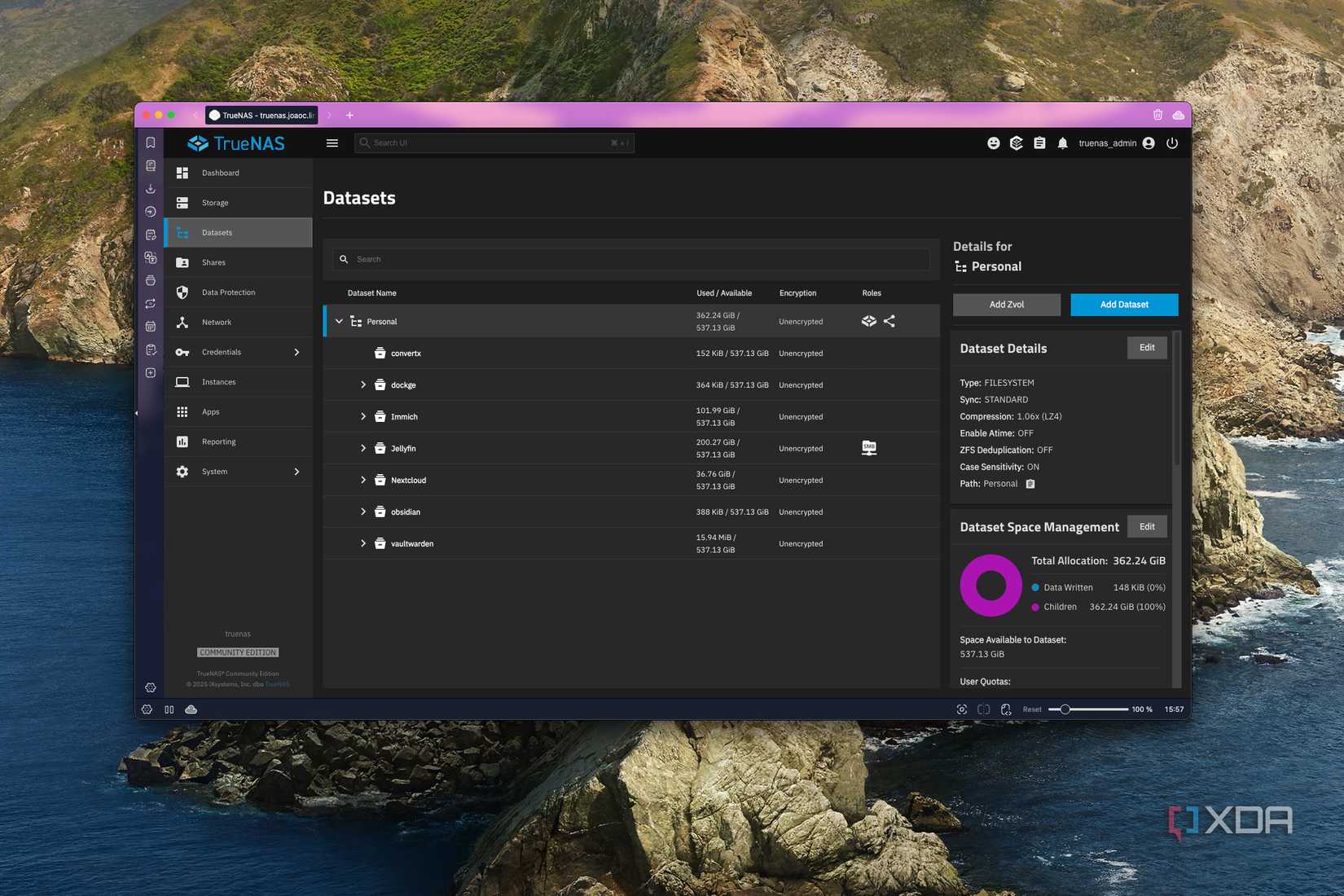Collapse the Personal dataset tree
The width and height of the screenshot is (1344, 896).
tap(339, 322)
